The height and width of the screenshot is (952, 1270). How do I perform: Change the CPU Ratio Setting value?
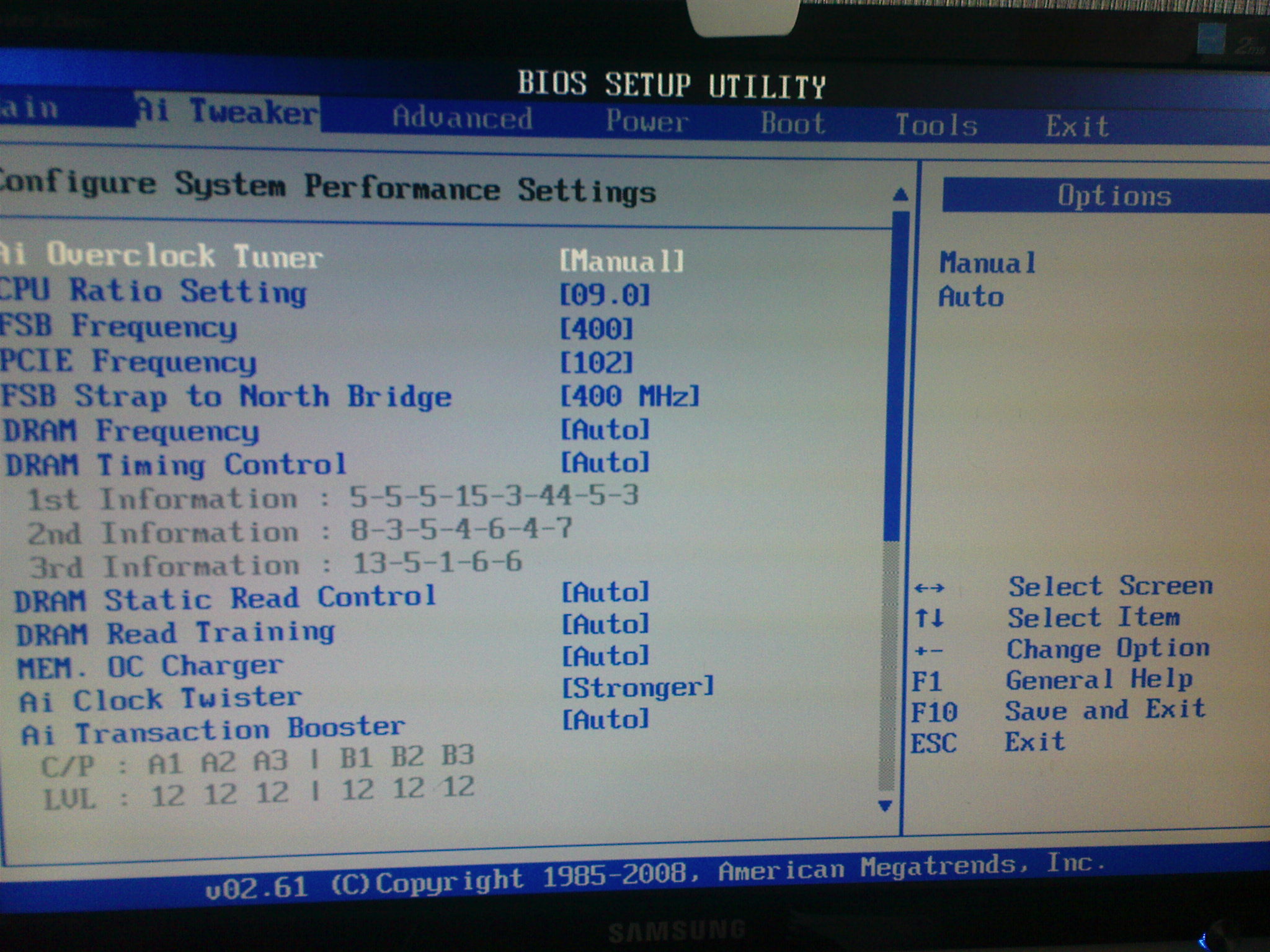(x=605, y=294)
